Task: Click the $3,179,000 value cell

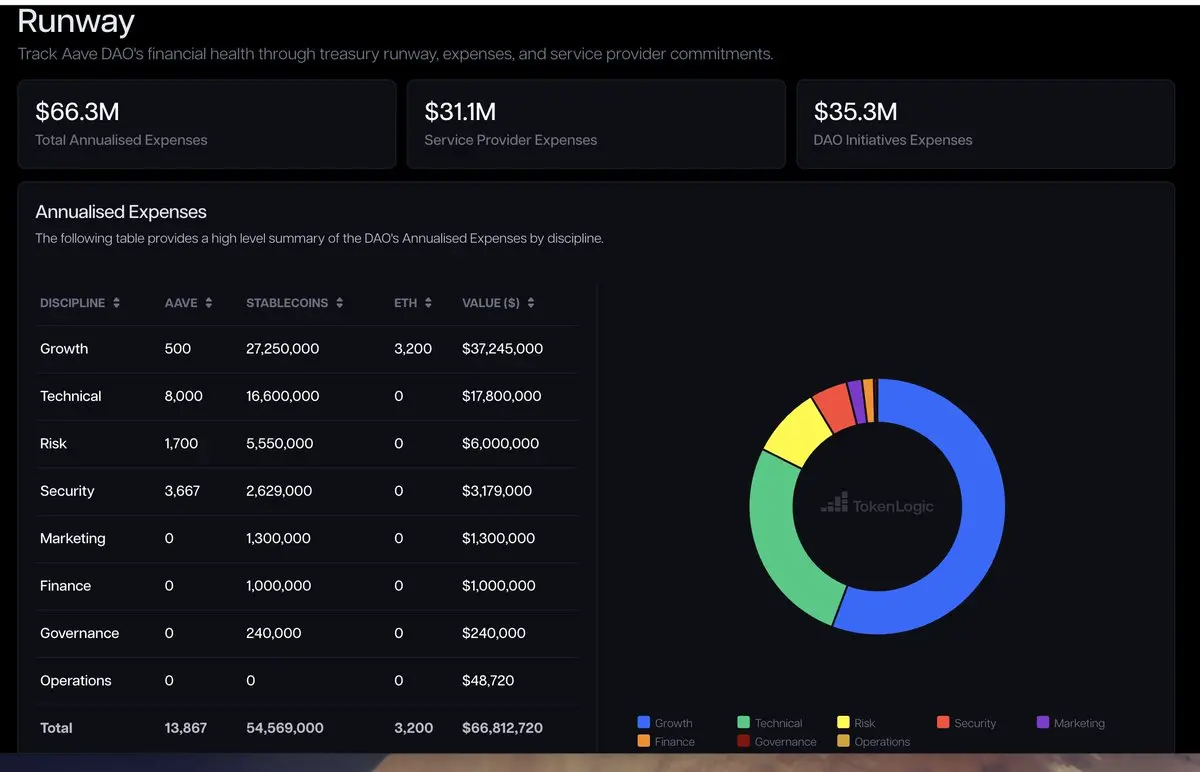Action: [497, 491]
